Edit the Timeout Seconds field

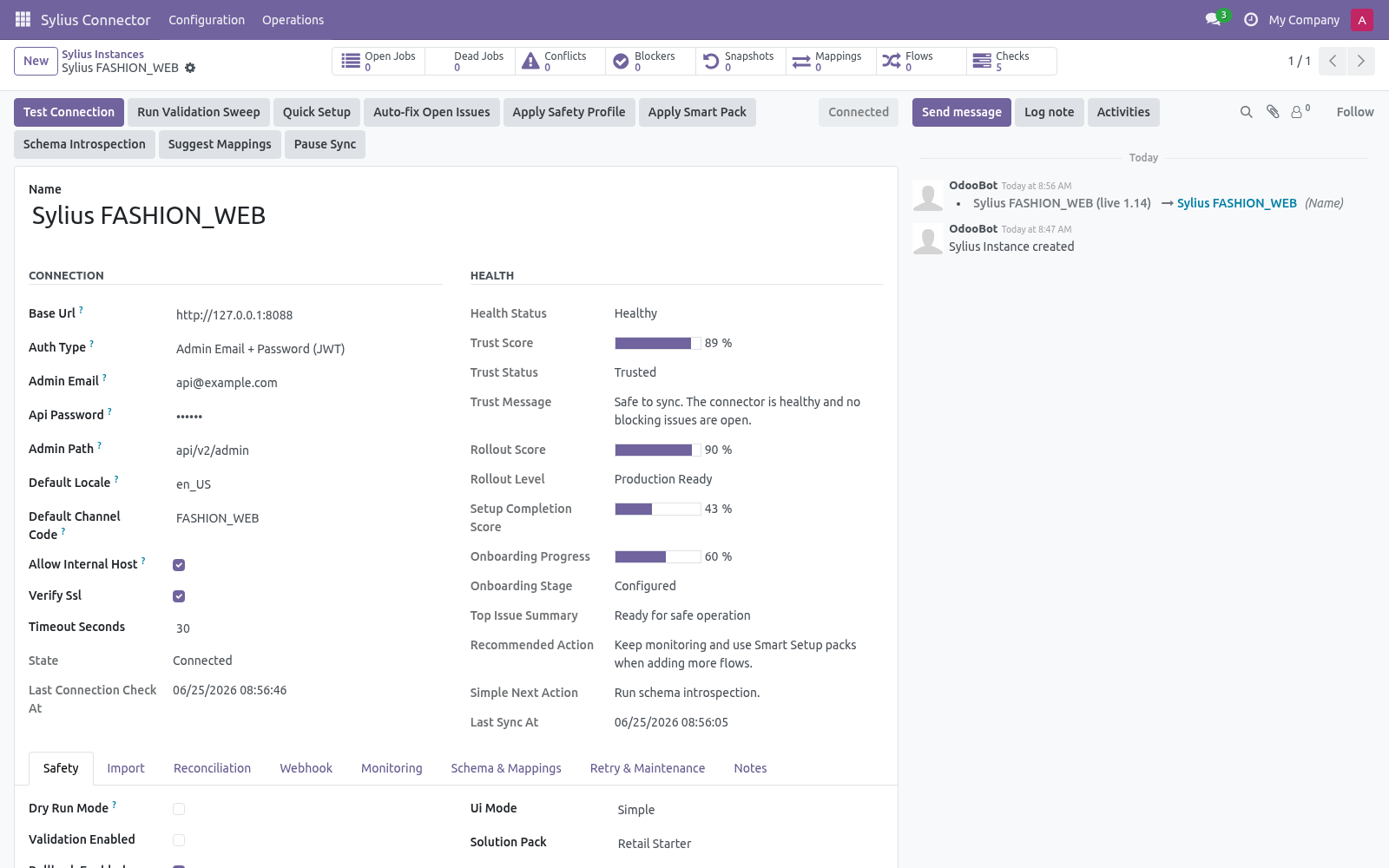click(307, 628)
